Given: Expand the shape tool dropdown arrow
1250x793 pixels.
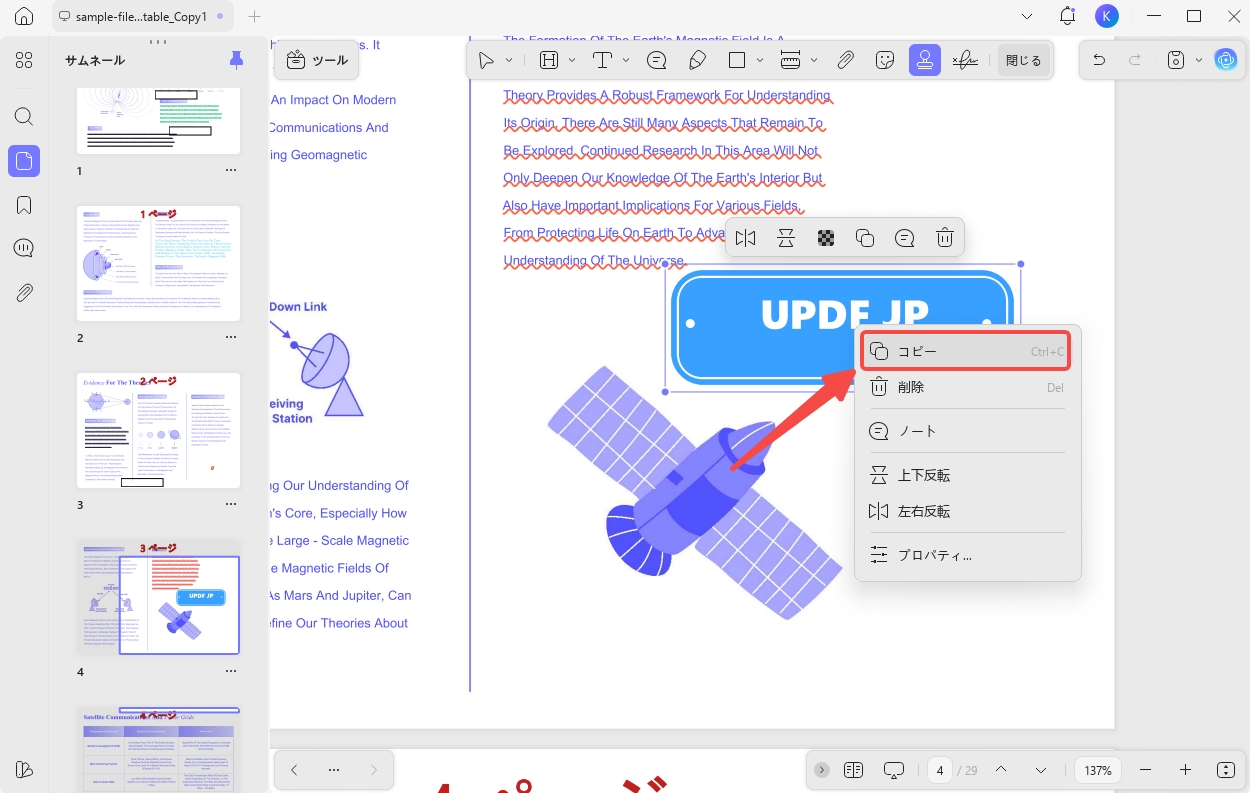Looking at the screenshot, I should click(761, 60).
